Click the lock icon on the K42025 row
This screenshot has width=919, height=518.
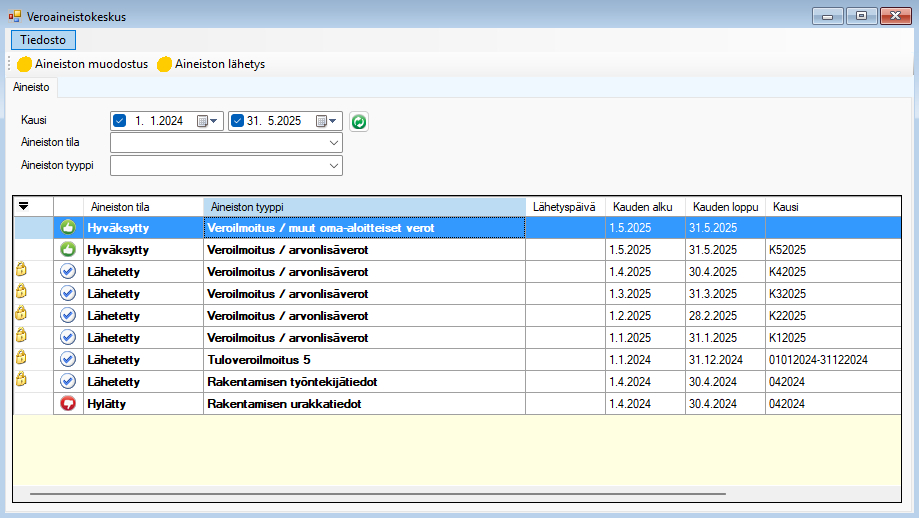tap(20, 269)
